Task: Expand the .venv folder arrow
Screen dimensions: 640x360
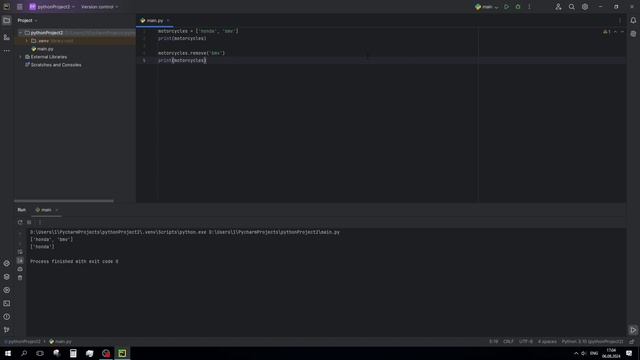Action: (x=27, y=41)
